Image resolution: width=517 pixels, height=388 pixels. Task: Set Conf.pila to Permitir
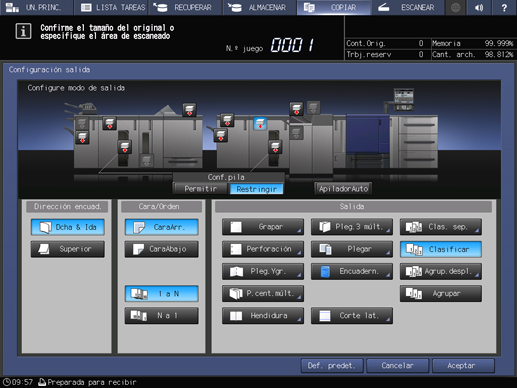pyautogui.click(x=201, y=189)
